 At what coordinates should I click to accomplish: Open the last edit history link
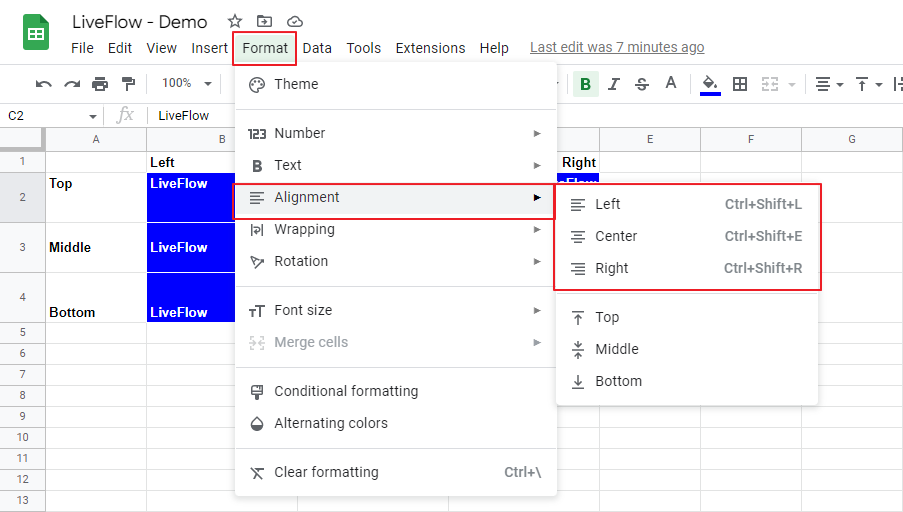[617, 47]
